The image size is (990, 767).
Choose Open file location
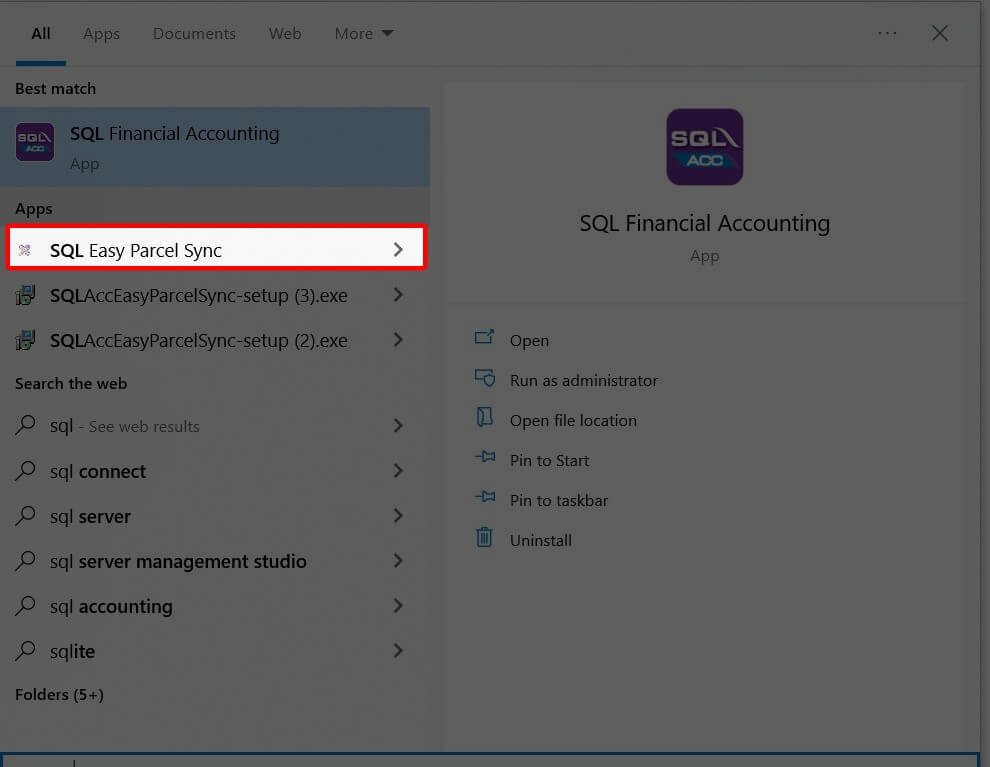click(573, 420)
